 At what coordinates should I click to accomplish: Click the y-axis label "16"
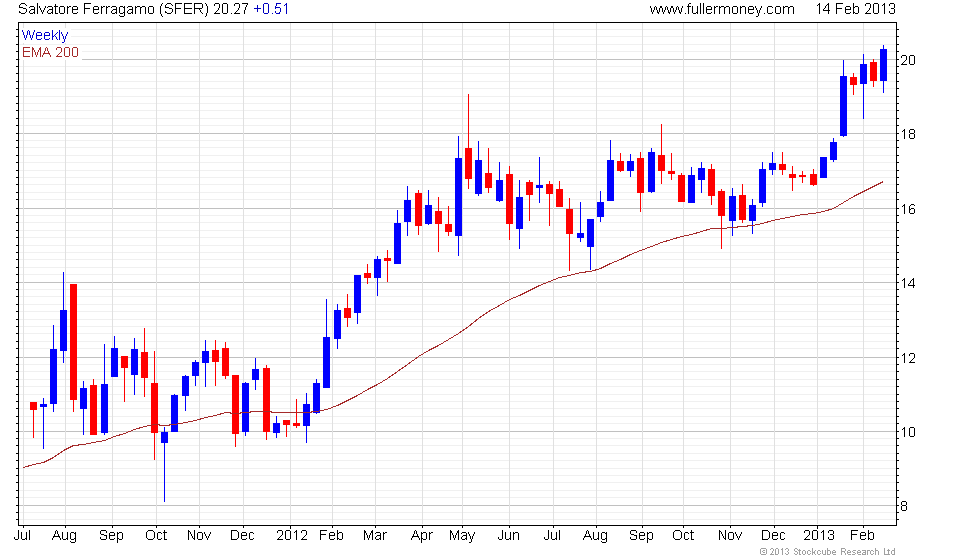click(908, 209)
